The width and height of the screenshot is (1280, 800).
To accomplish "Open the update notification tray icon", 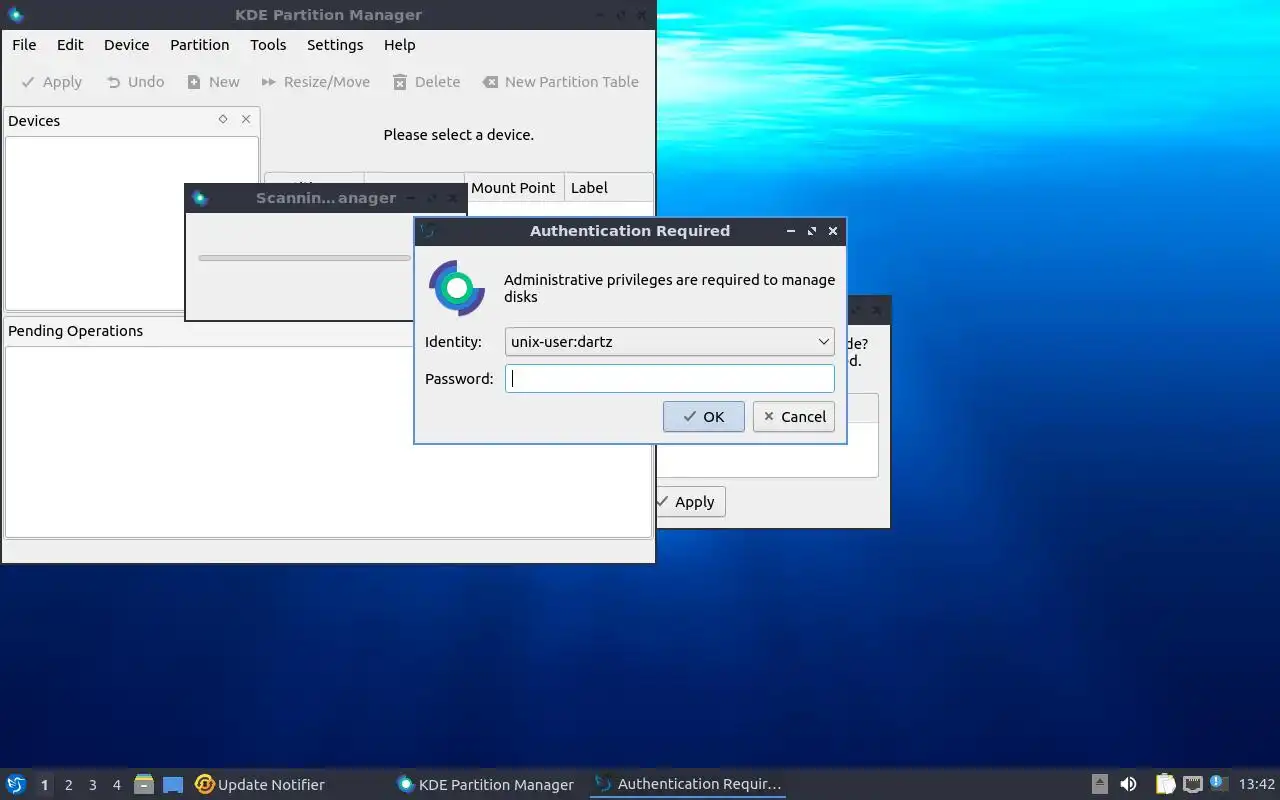I will point(1218,785).
